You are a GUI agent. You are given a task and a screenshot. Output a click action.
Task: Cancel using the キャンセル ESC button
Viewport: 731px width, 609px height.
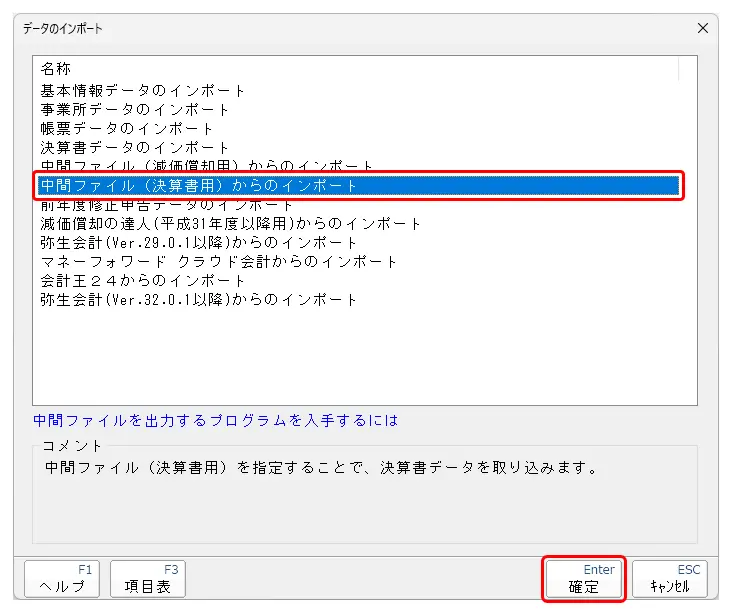tap(670, 580)
